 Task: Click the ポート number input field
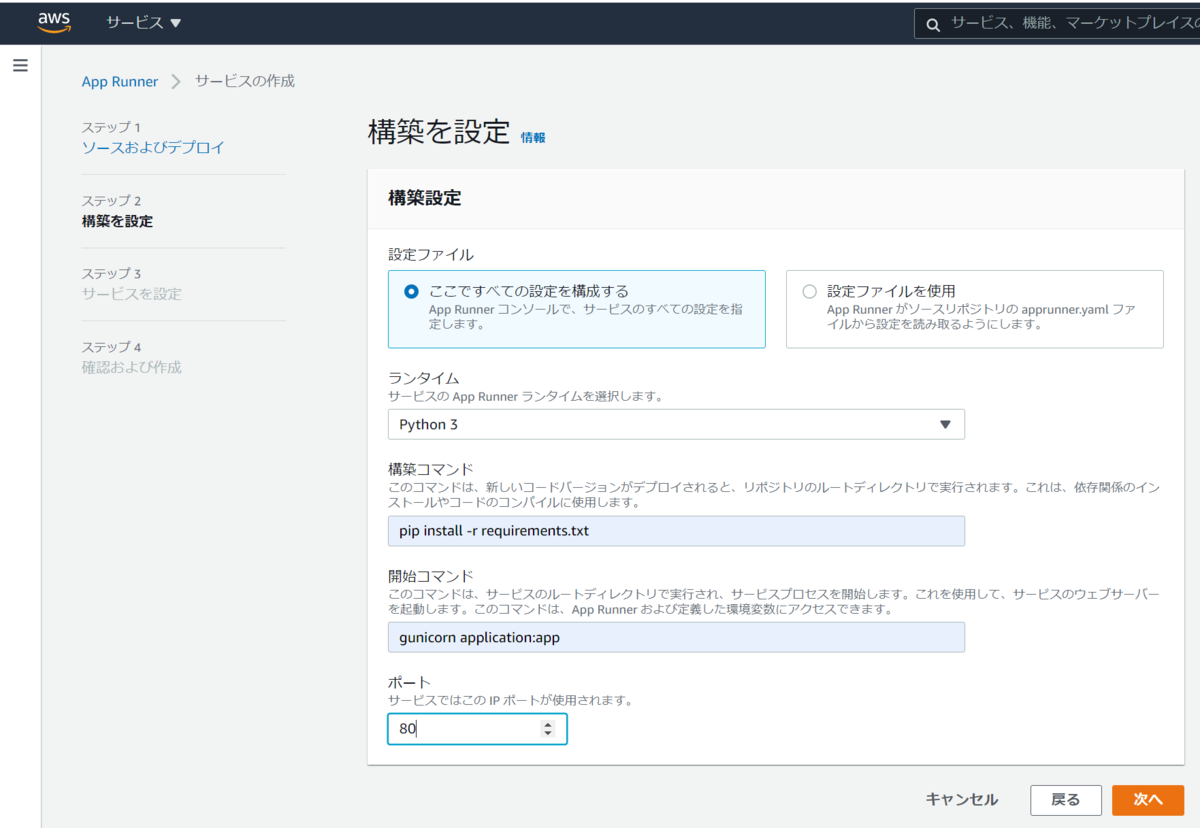point(460,729)
